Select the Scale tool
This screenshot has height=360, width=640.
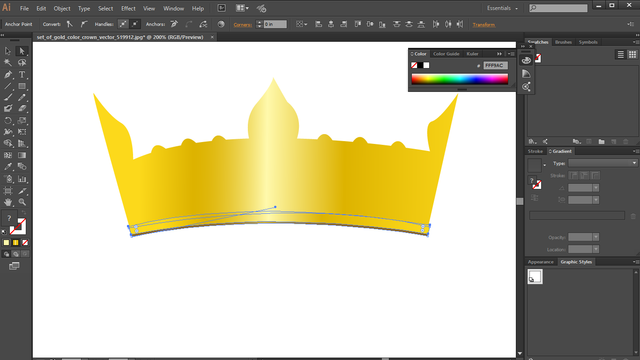[22, 120]
